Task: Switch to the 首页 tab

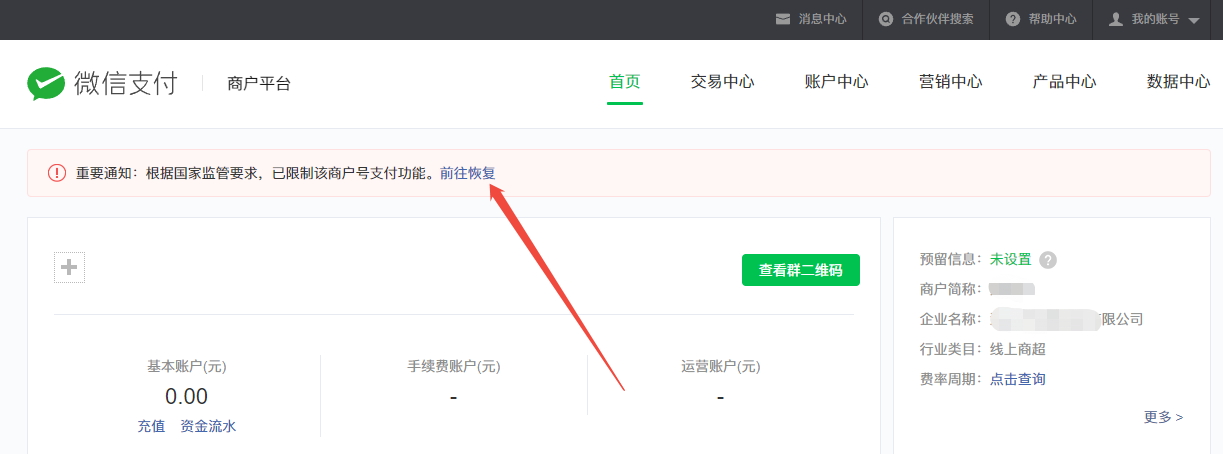Action: tap(625, 82)
